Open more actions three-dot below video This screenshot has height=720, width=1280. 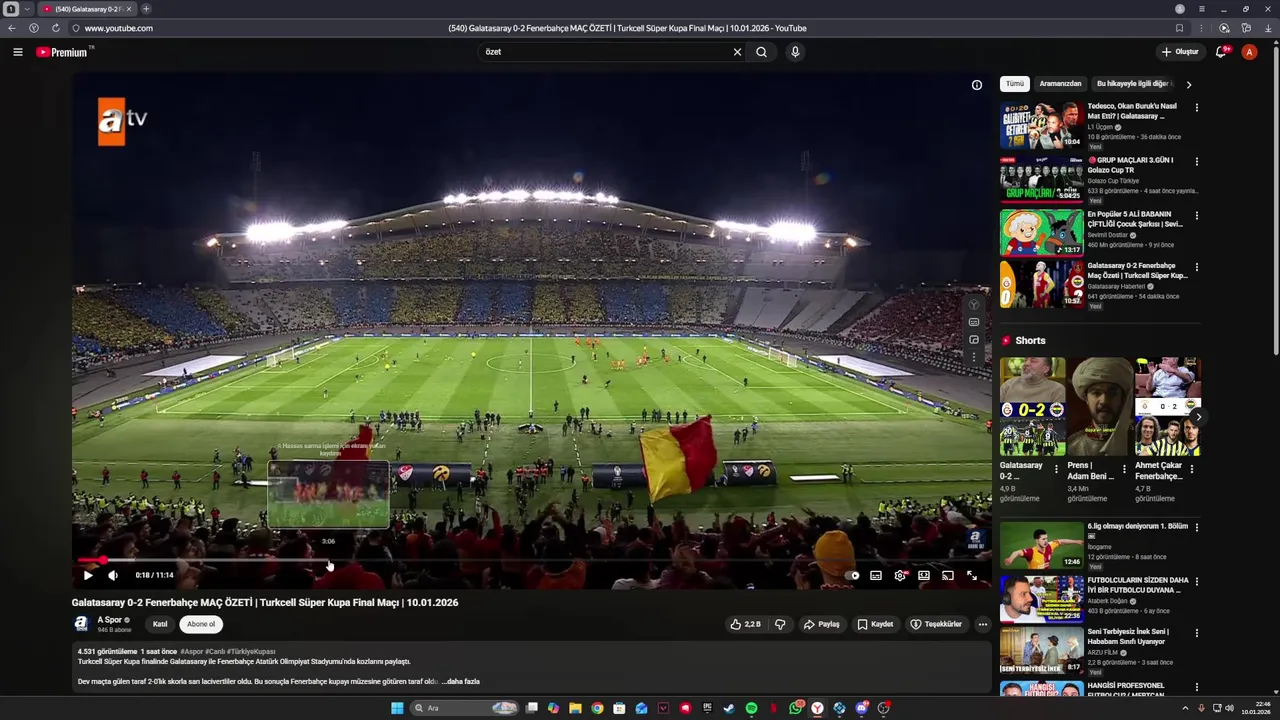(x=982, y=624)
